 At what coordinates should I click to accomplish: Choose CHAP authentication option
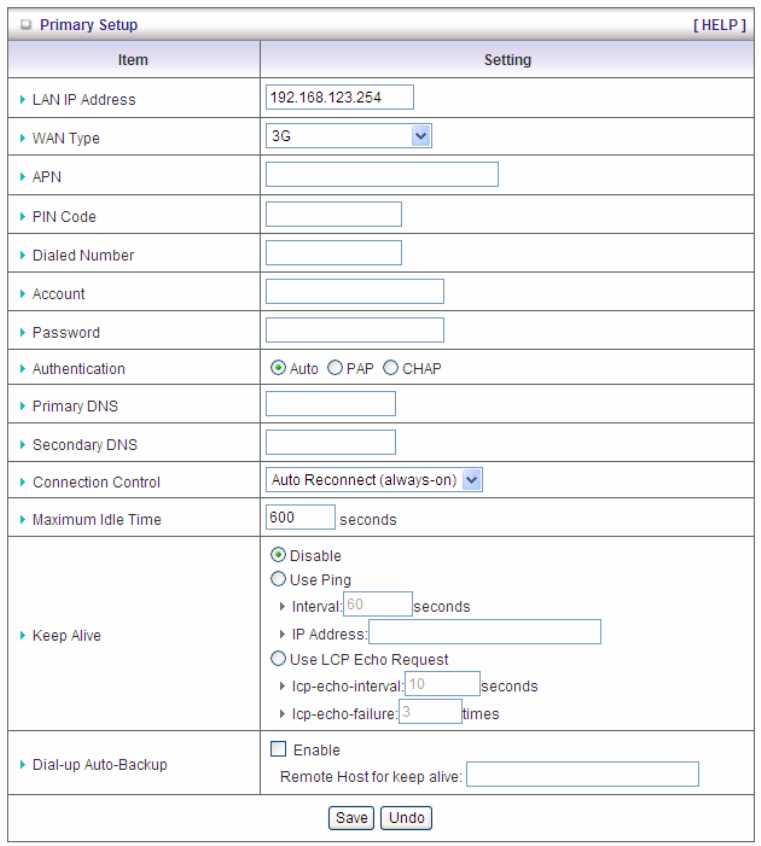click(x=390, y=368)
